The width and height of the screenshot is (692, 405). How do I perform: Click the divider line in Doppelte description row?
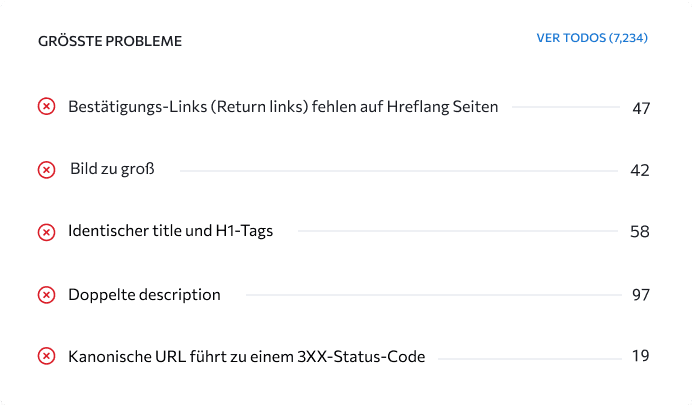[x=434, y=295]
